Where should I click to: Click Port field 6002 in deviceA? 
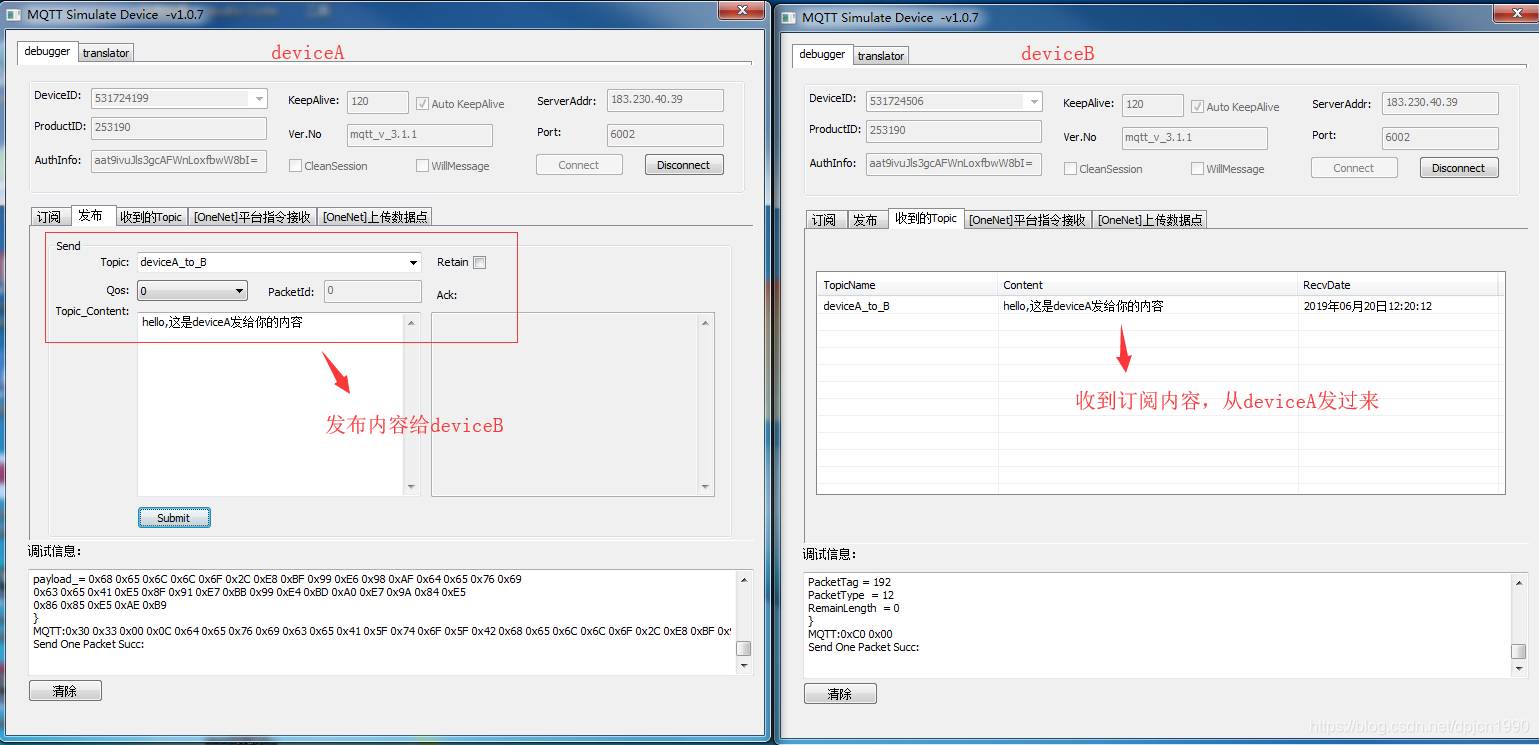[665, 135]
